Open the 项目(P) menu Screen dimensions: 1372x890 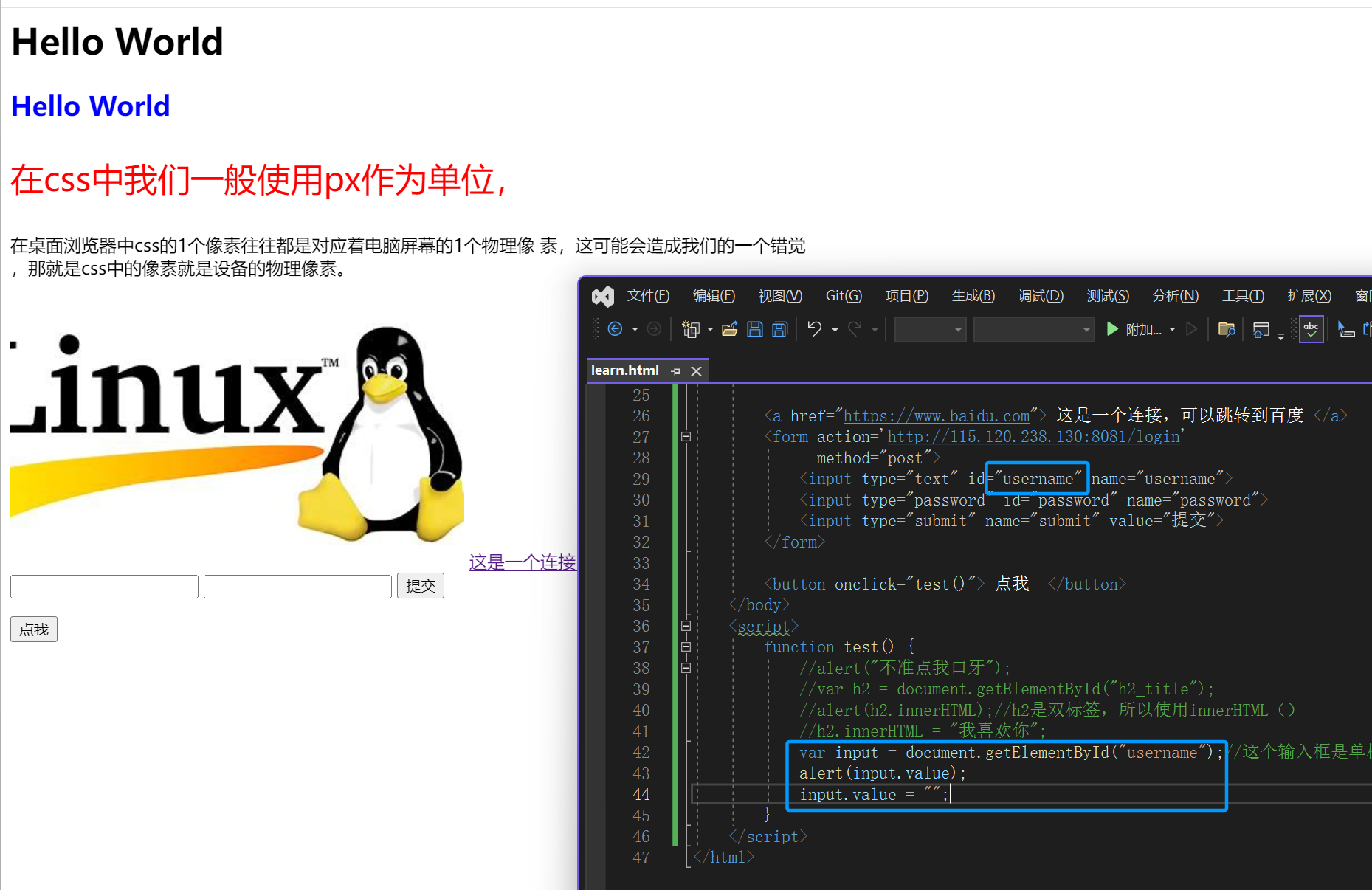point(907,296)
